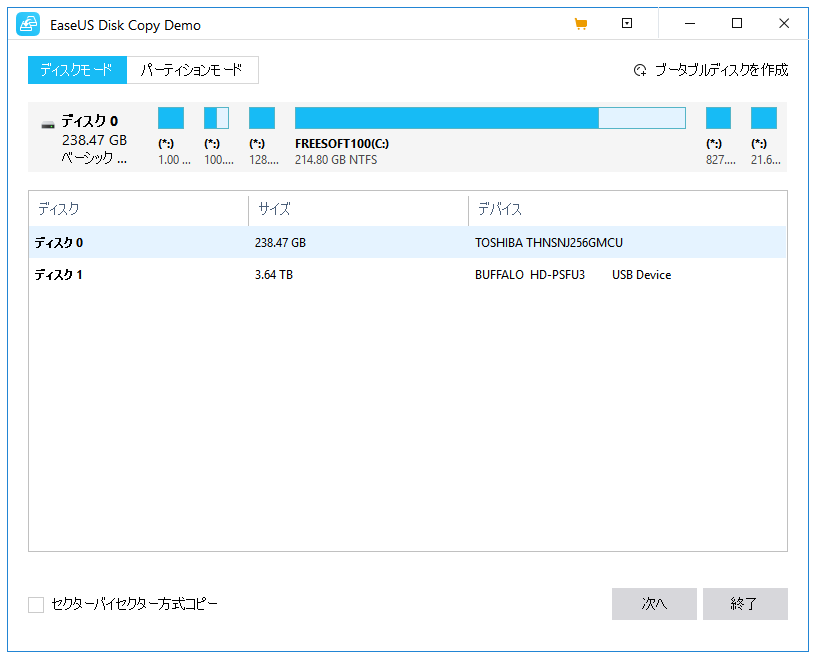Image resolution: width=816 pixels, height=659 pixels.
Task: Switch to the パーティションモード tab
Action: tap(192, 70)
